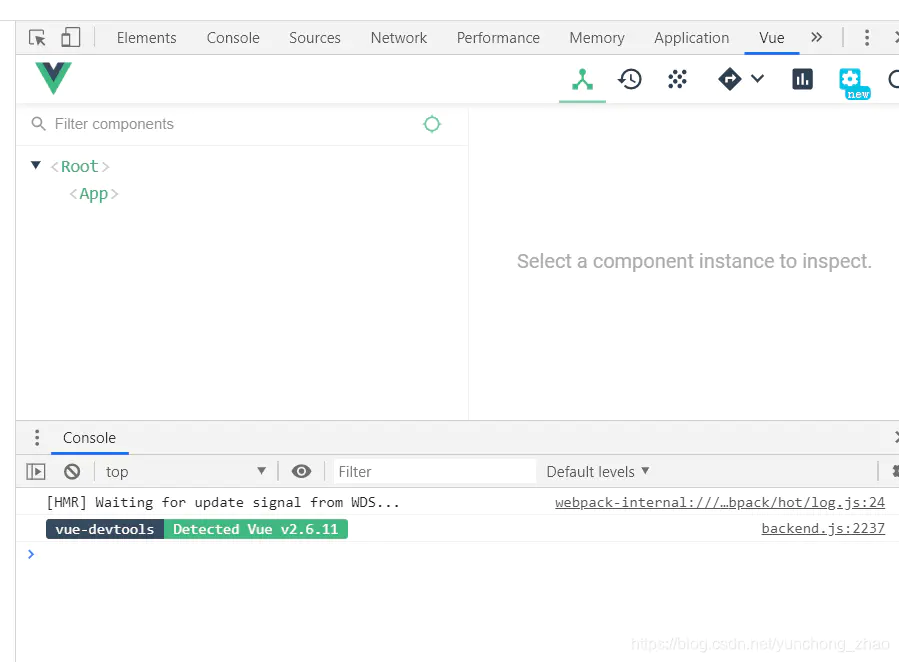Open the Routing panel icon
Viewport: 899px width, 662px height.
click(729, 78)
